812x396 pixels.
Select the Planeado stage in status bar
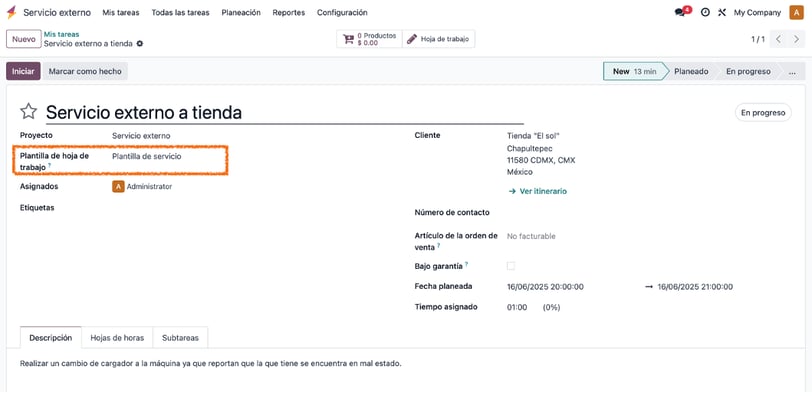click(x=691, y=71)
